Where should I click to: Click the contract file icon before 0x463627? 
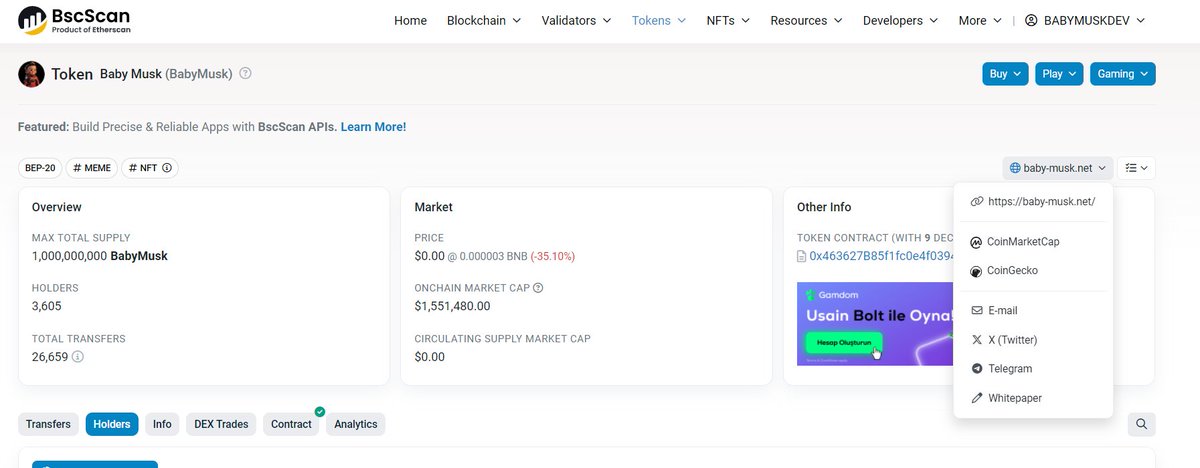tap(801, 257)
